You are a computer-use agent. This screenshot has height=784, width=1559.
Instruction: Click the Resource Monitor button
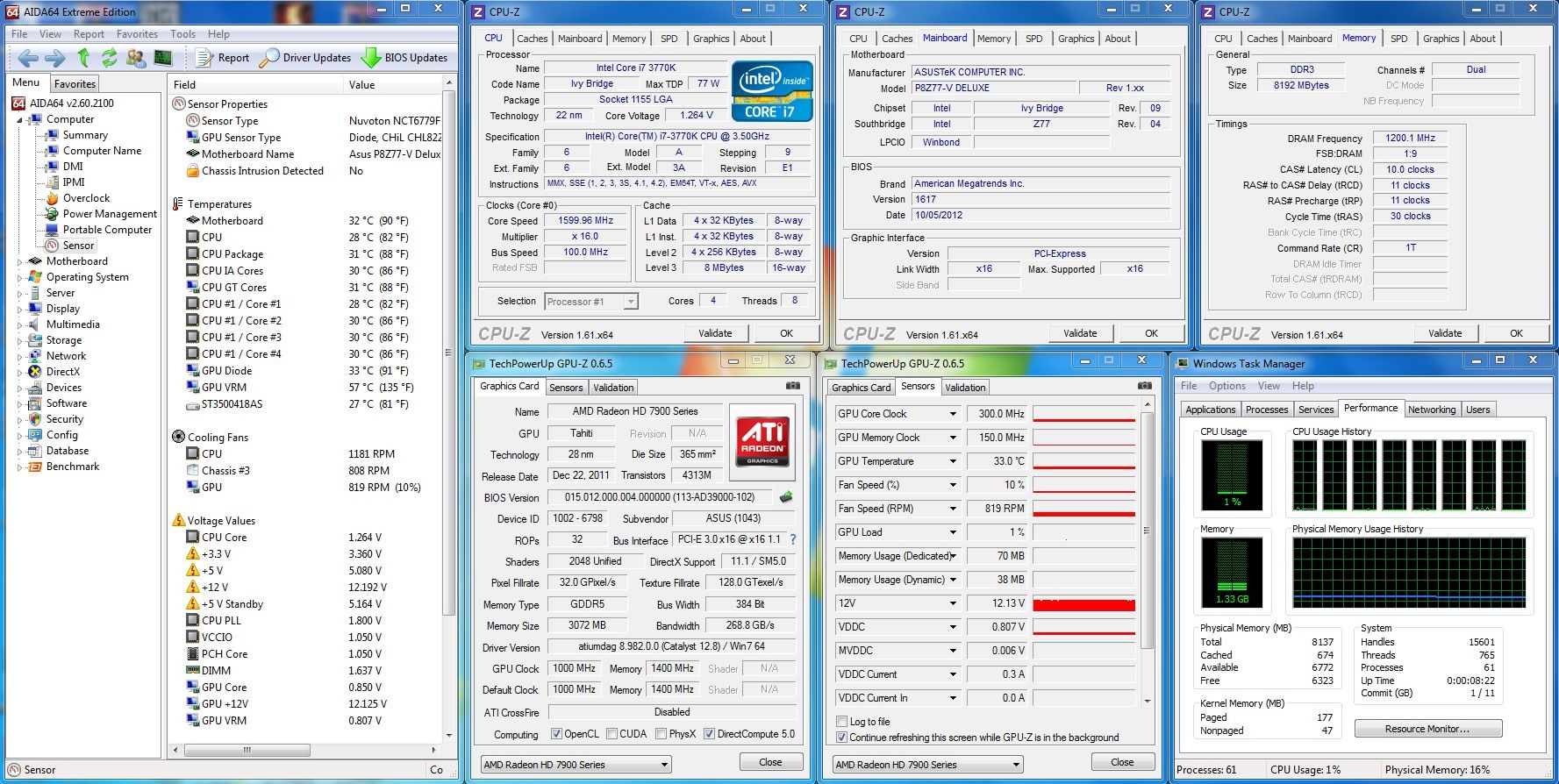tap(1427, 729)
